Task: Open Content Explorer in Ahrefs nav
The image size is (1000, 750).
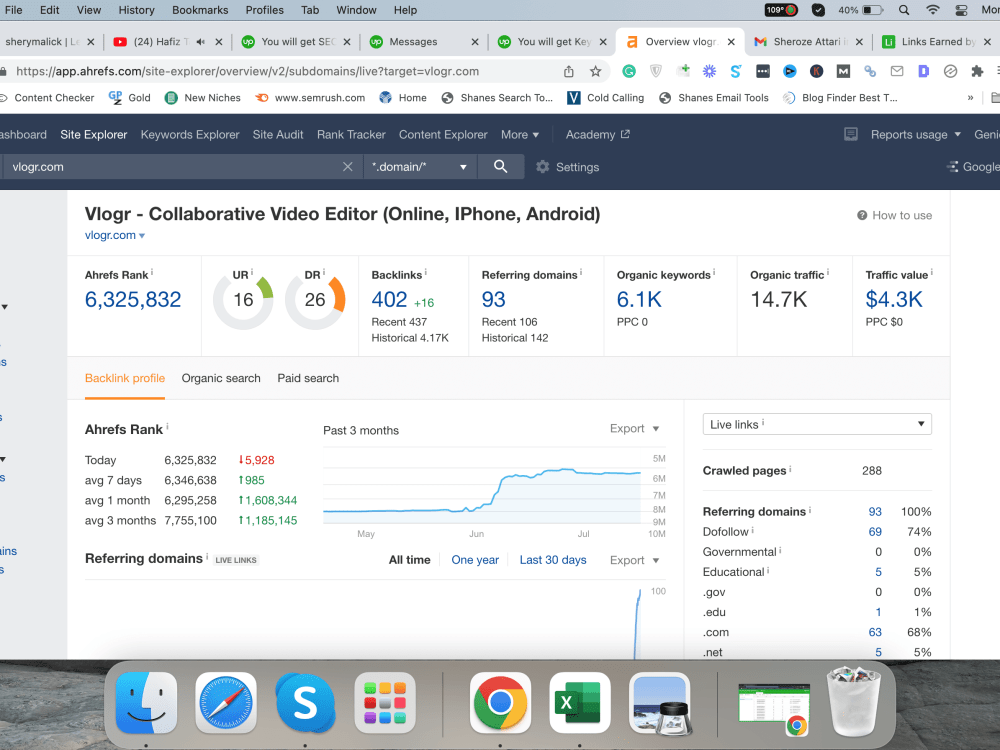Action: pyautogui.click(x=443, y=135)
